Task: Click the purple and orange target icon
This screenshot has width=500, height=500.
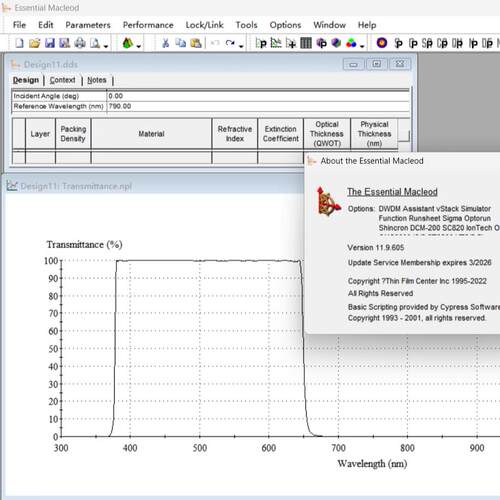Action: [382, 43]
